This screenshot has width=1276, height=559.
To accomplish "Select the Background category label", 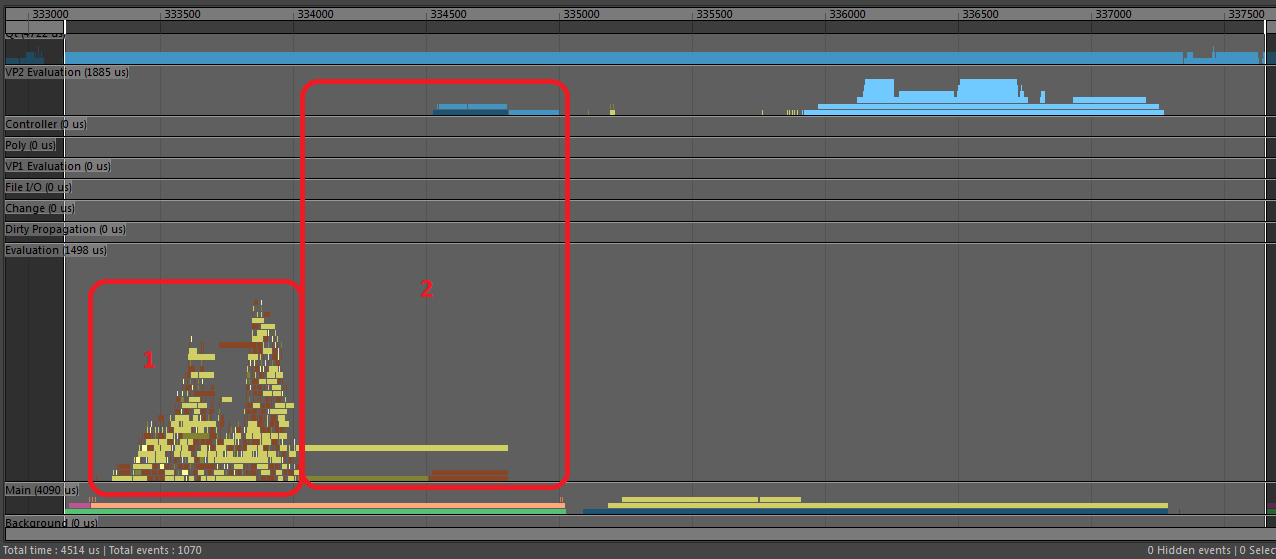I will [50, 523].
